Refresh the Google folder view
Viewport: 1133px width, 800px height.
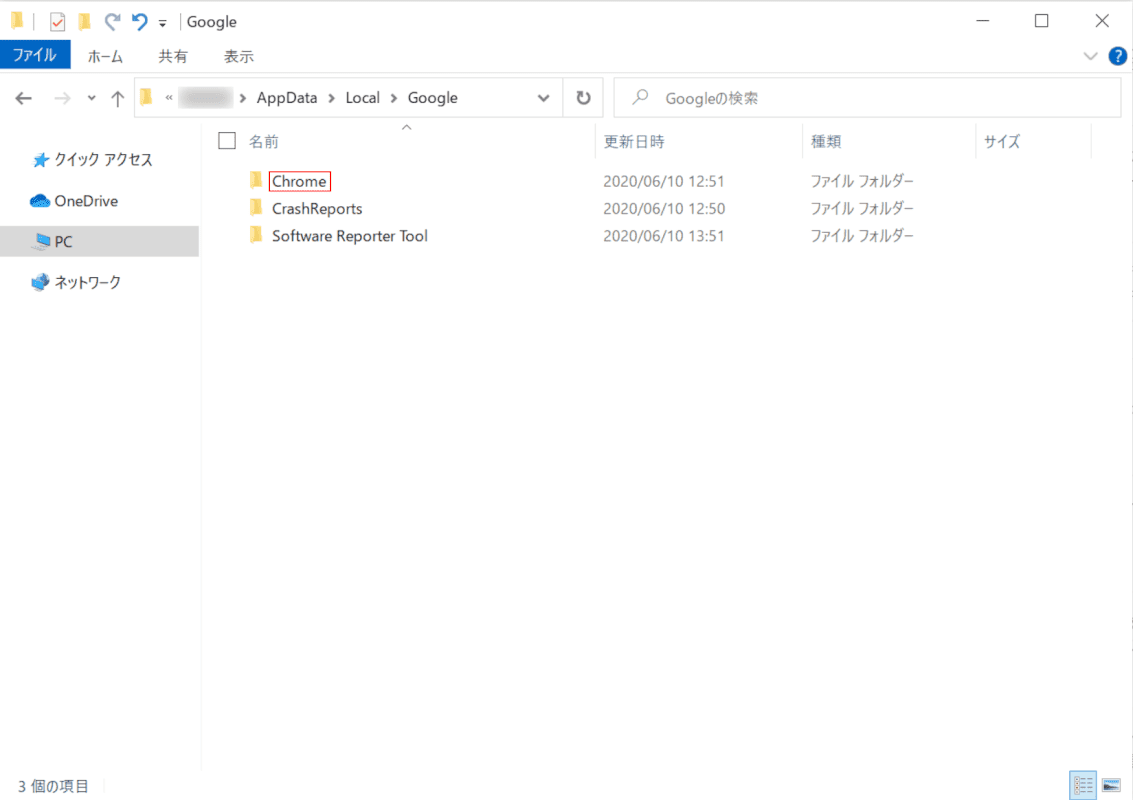tap(583, 98)
